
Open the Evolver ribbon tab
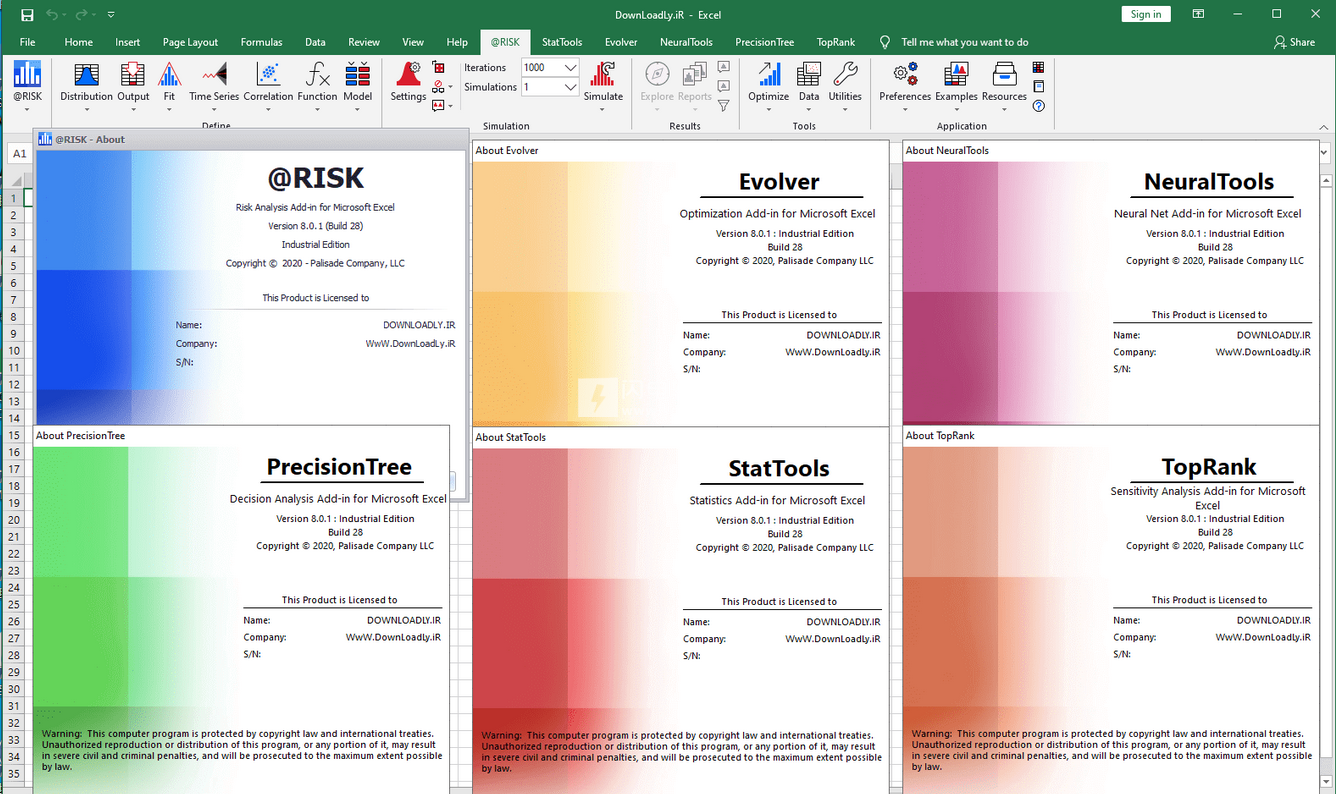pyautogui.click(x=621, y=43)
